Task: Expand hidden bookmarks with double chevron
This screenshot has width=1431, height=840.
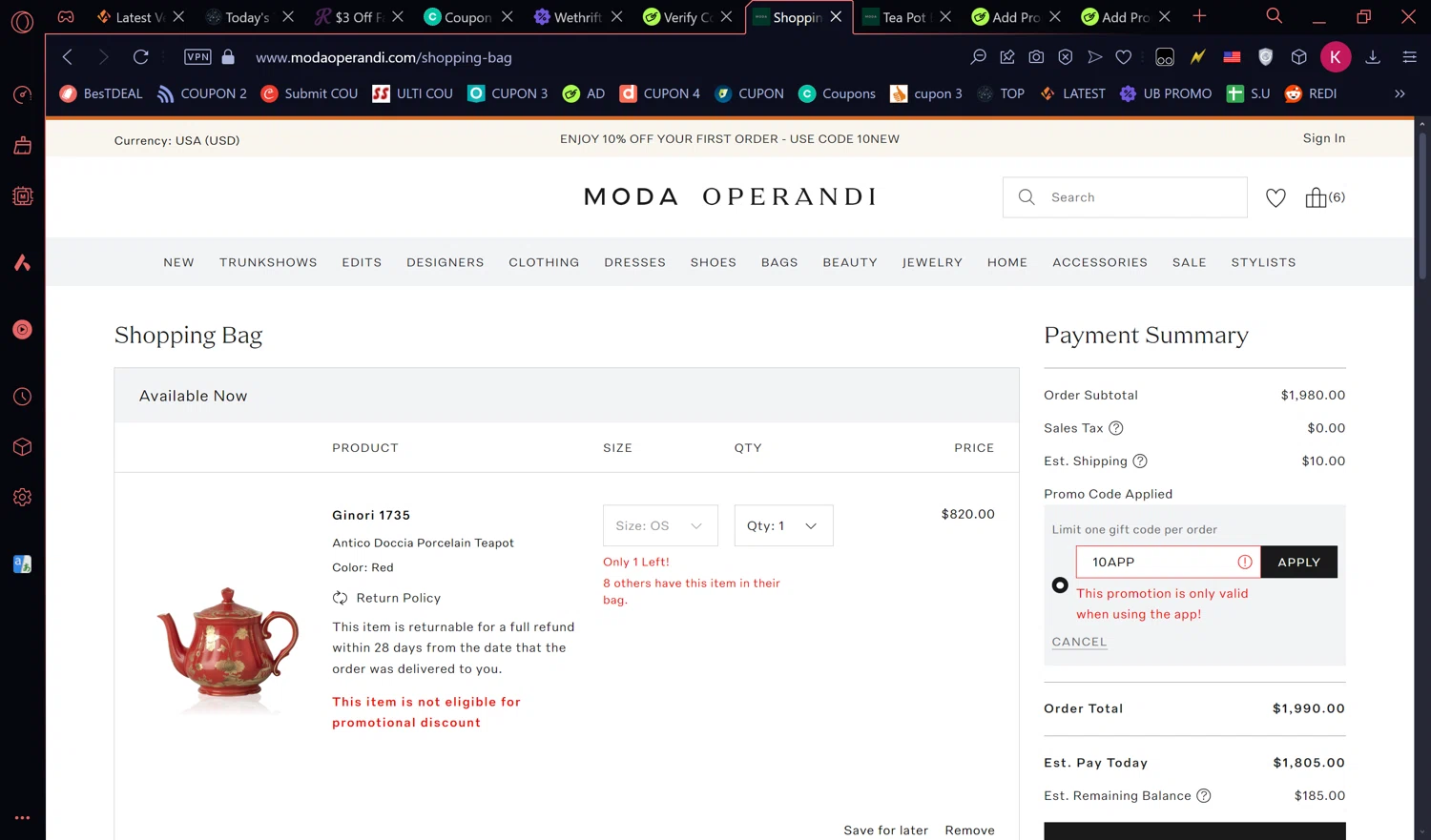Action: [1400, 93]
